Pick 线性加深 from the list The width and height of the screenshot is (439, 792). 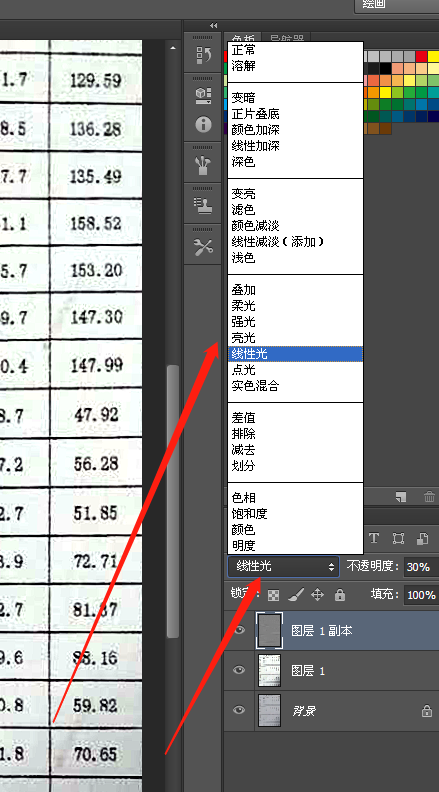(x=296, y=146)
